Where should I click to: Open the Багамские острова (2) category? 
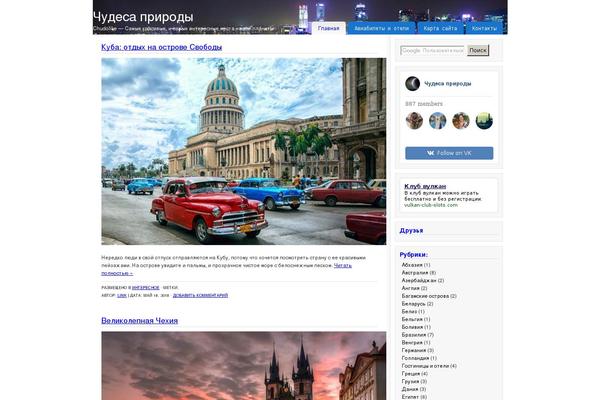click(429, 296)
